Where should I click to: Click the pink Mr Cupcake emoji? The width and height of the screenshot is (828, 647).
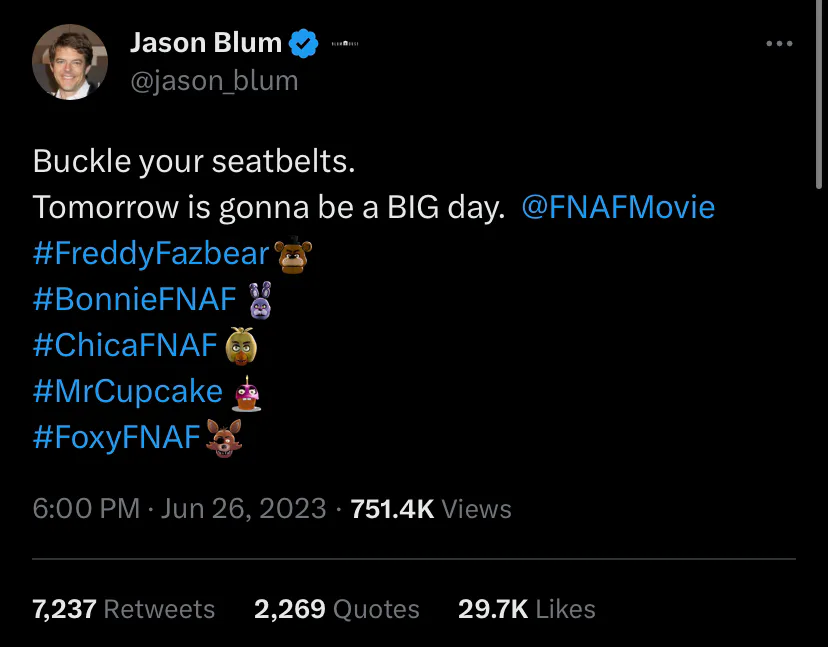coord(245,392)
